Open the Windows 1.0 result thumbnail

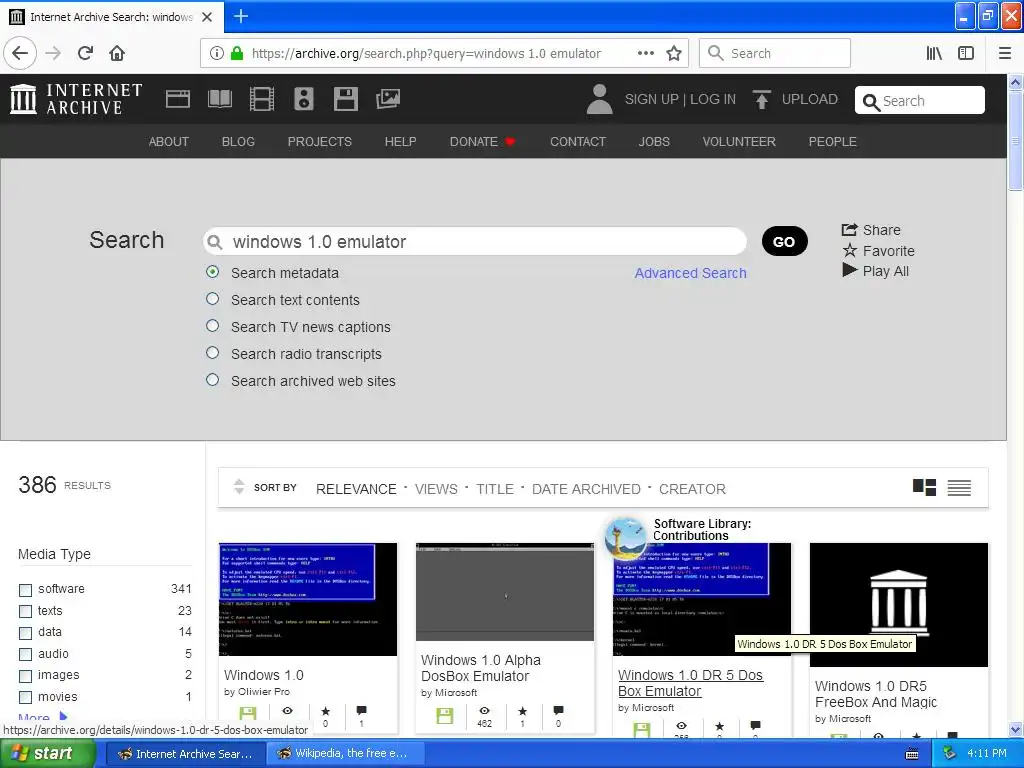(x=308, y=599)
